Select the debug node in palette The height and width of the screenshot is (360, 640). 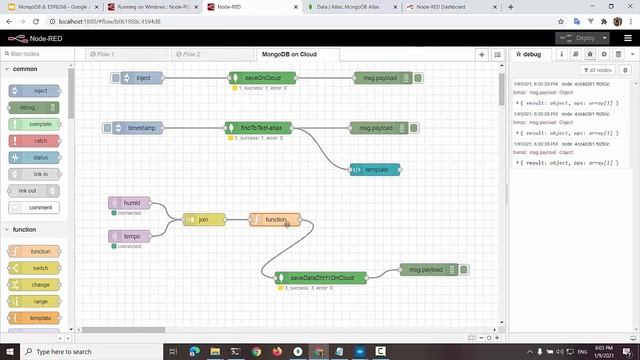[x=33, y=107]
